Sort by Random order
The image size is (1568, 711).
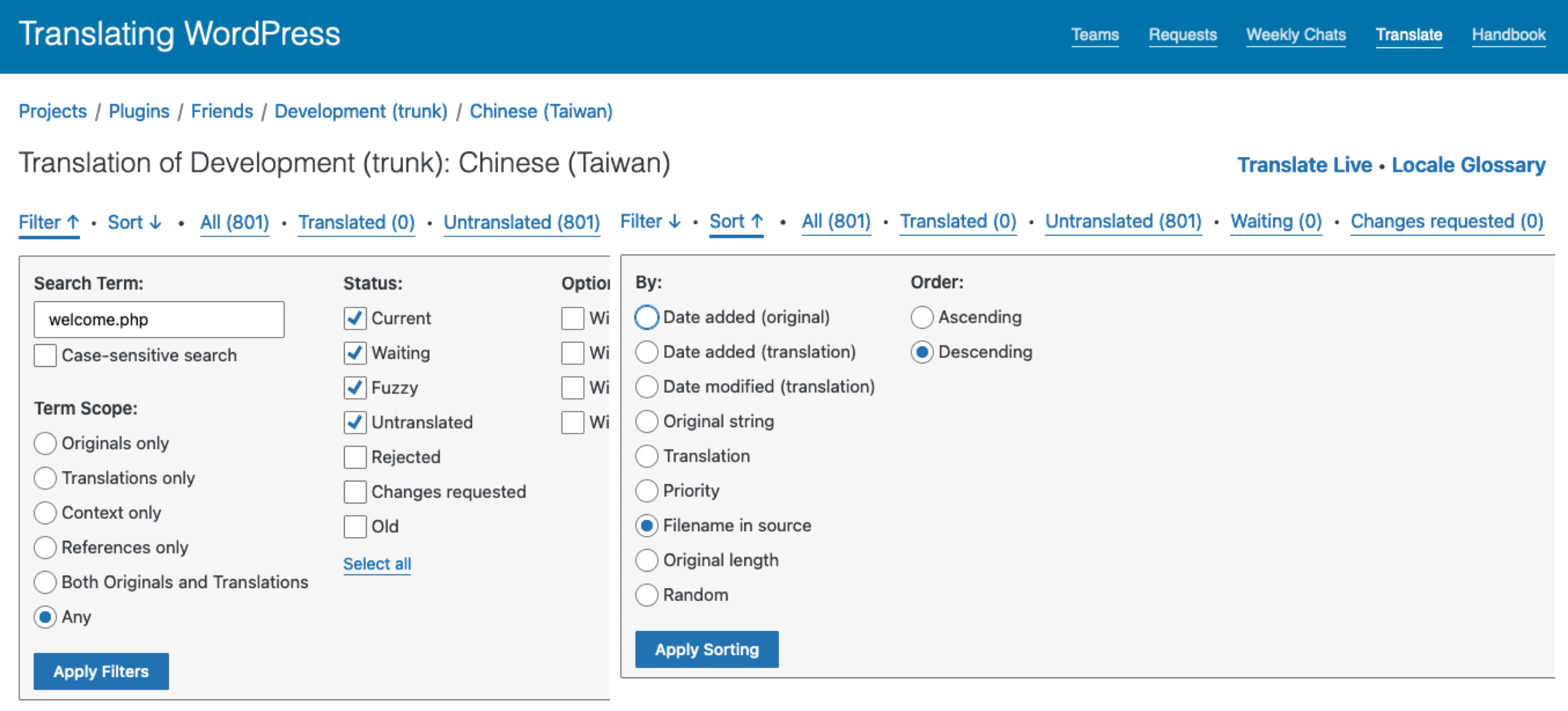646,595
